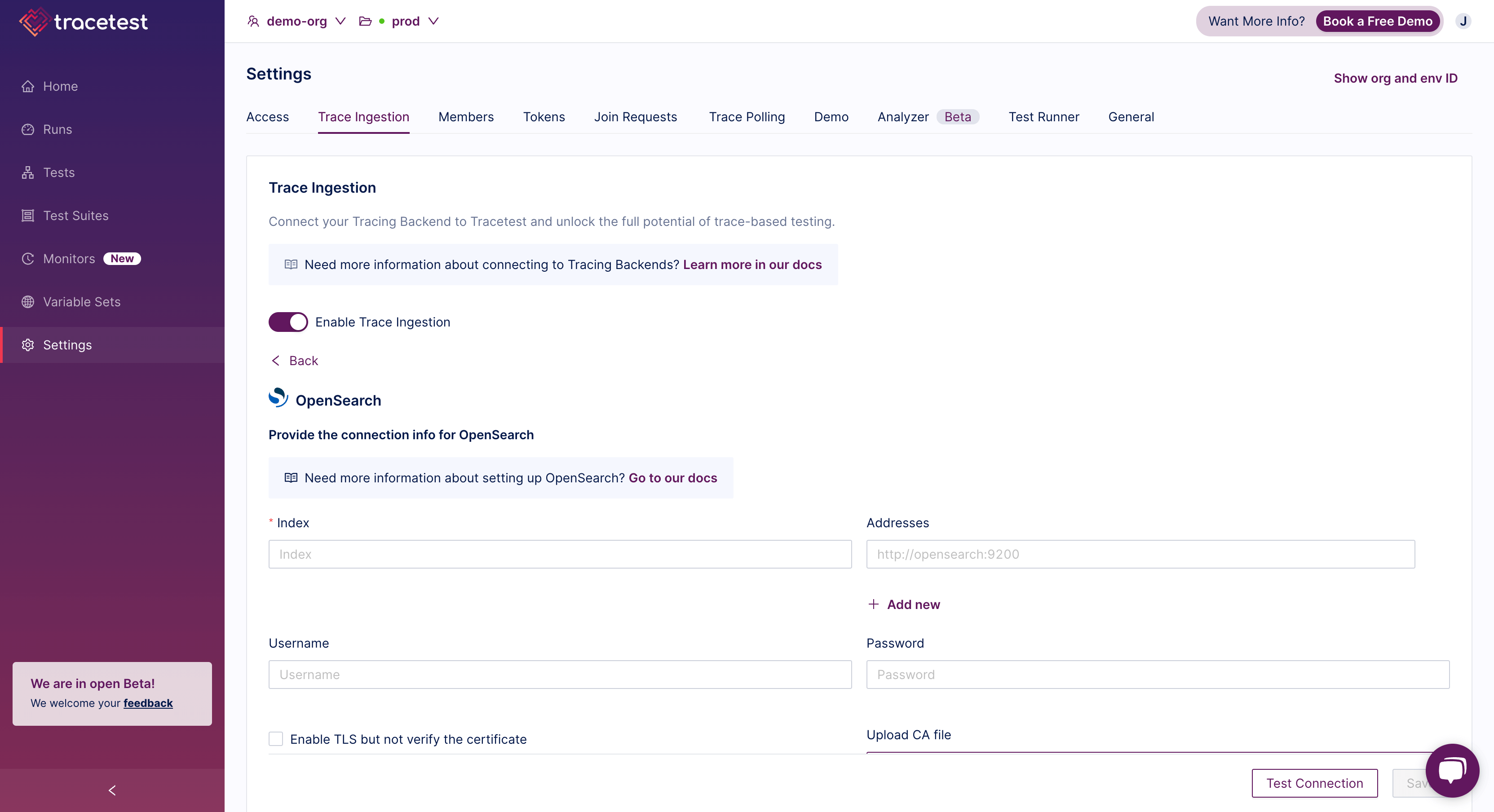Focus the Index input field
Image resolution: width=1494 pixels, height=812 pixels.
(x=560, y=555)
